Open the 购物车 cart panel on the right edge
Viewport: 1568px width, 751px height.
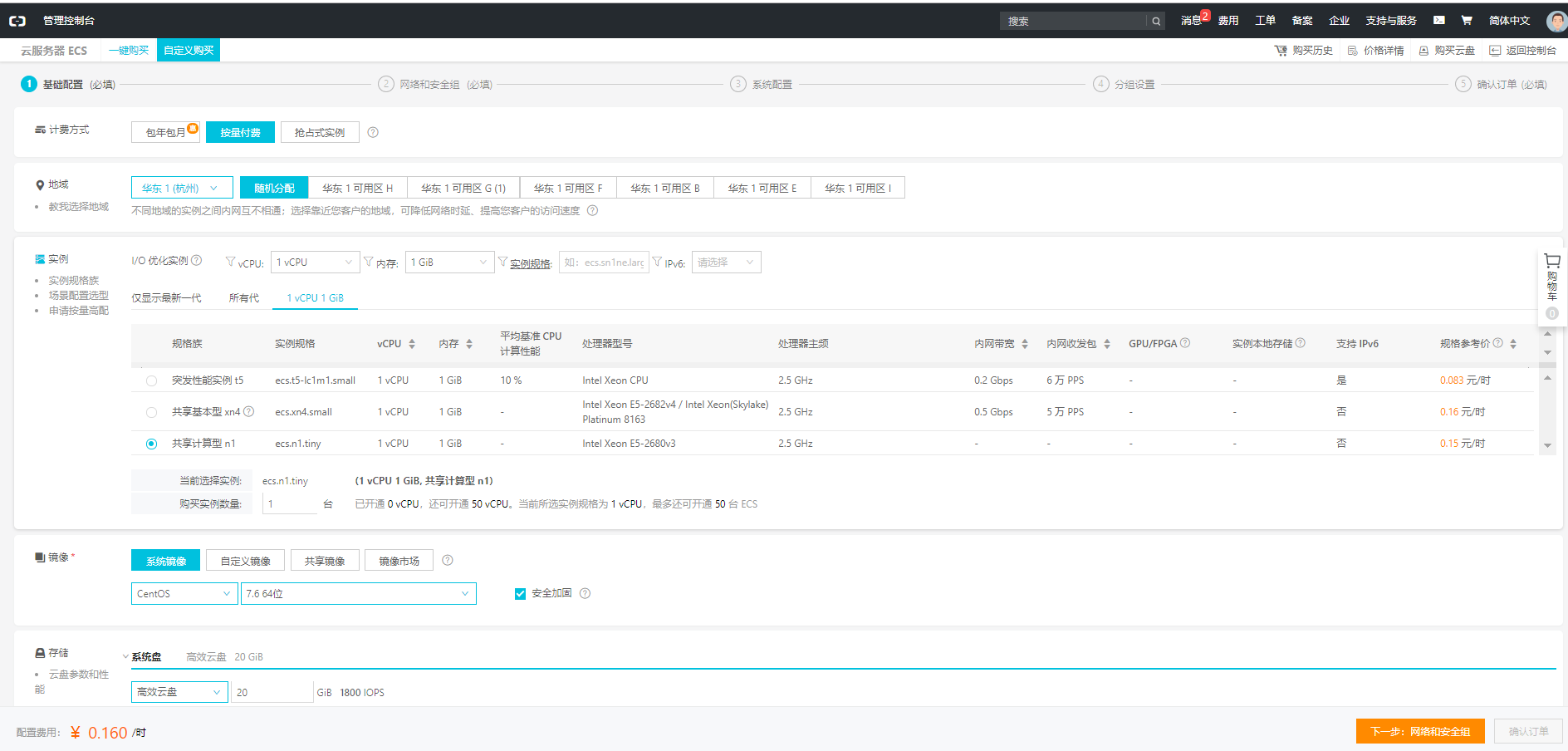pos(1551,287)
